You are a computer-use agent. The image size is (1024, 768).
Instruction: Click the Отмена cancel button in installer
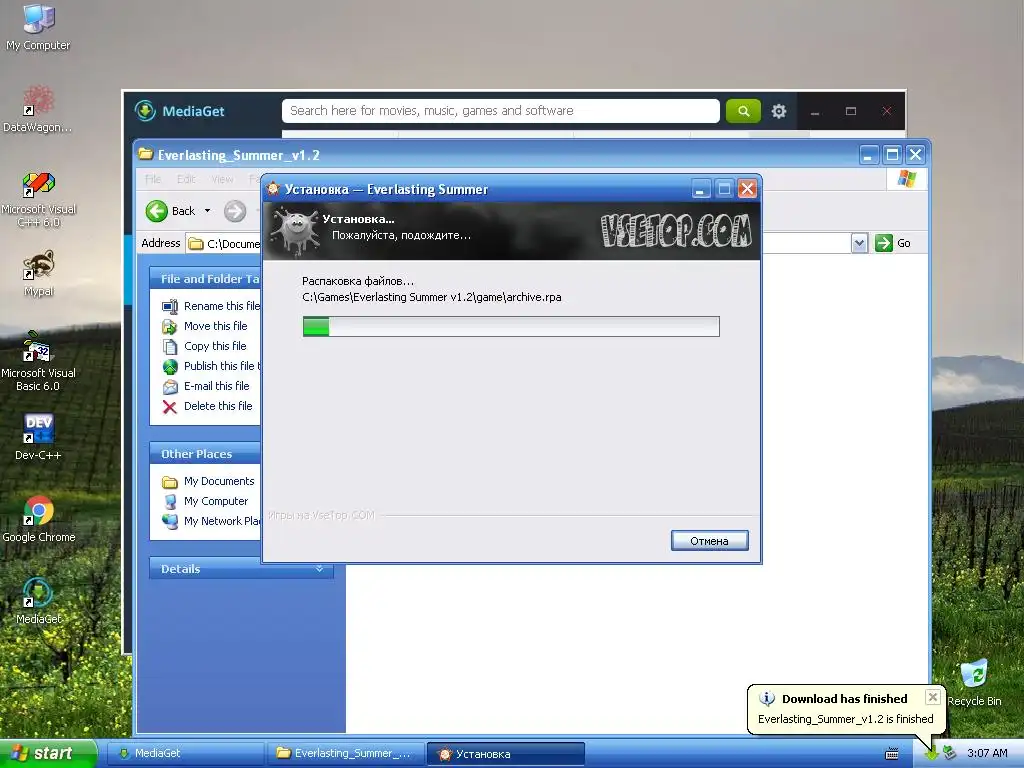(x=709, y=541)
